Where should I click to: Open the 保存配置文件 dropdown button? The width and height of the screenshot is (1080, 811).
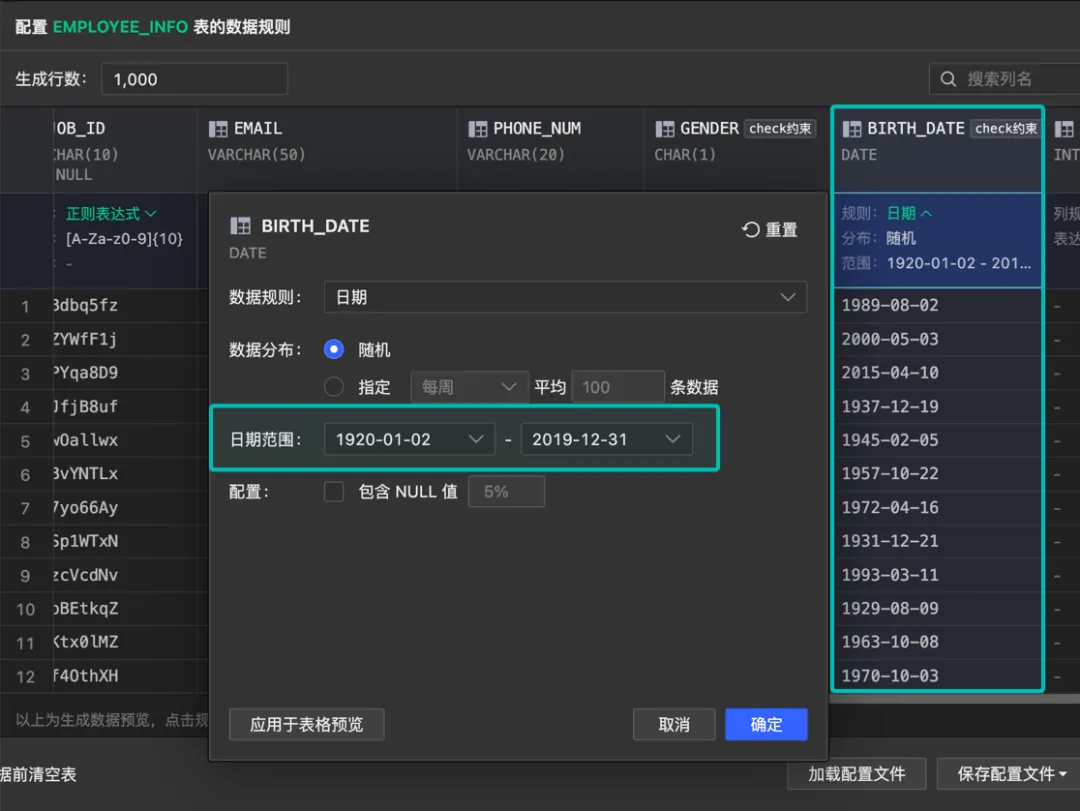click(1010, 774)
